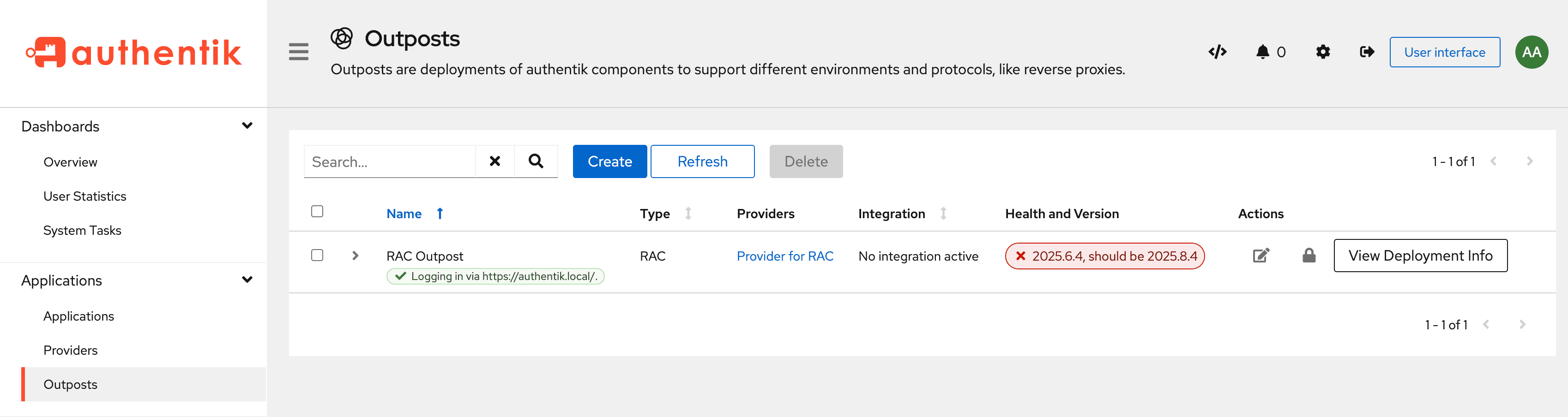Toggle the hamburger sidebar menu
This screenshot has width=1568, height=417.
pos(298,52)
